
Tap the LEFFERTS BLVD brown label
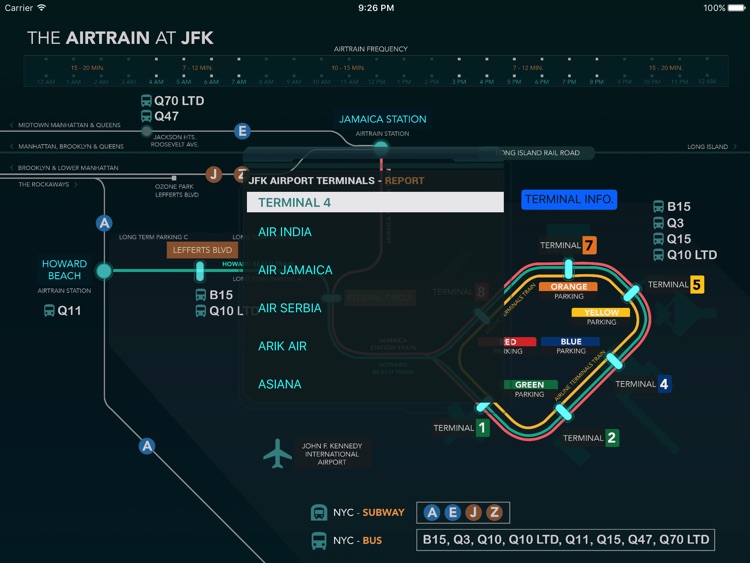[202, 250]
